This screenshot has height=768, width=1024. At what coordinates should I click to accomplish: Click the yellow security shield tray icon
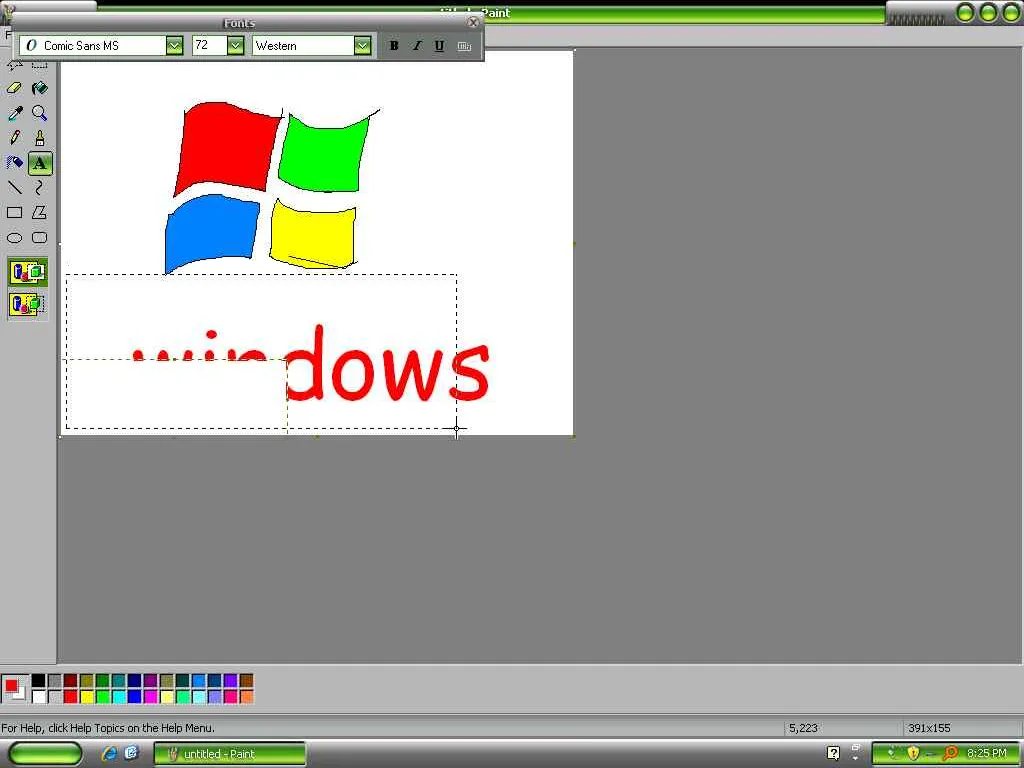click(913, 754)
